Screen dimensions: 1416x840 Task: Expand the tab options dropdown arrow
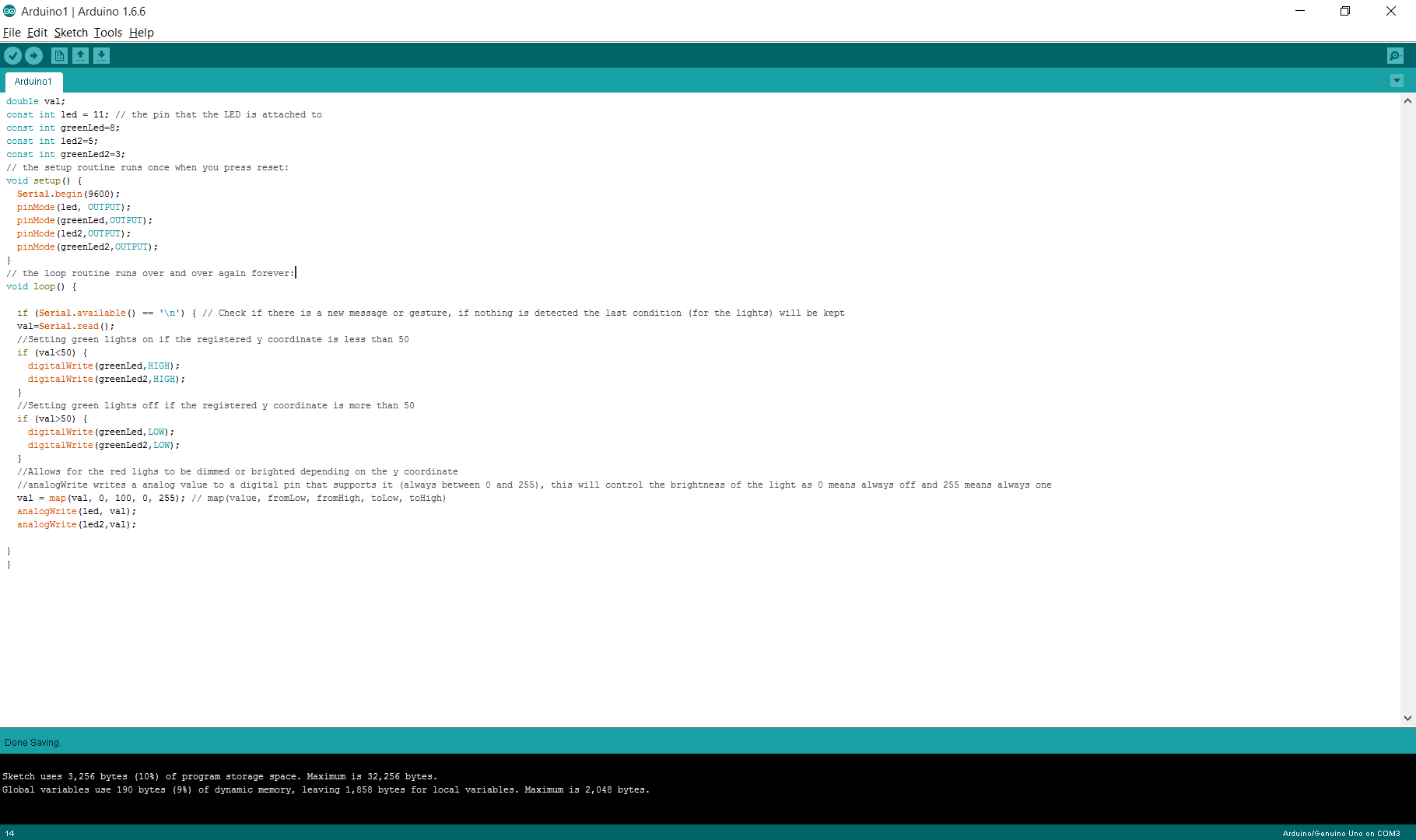click(1397, 80)
